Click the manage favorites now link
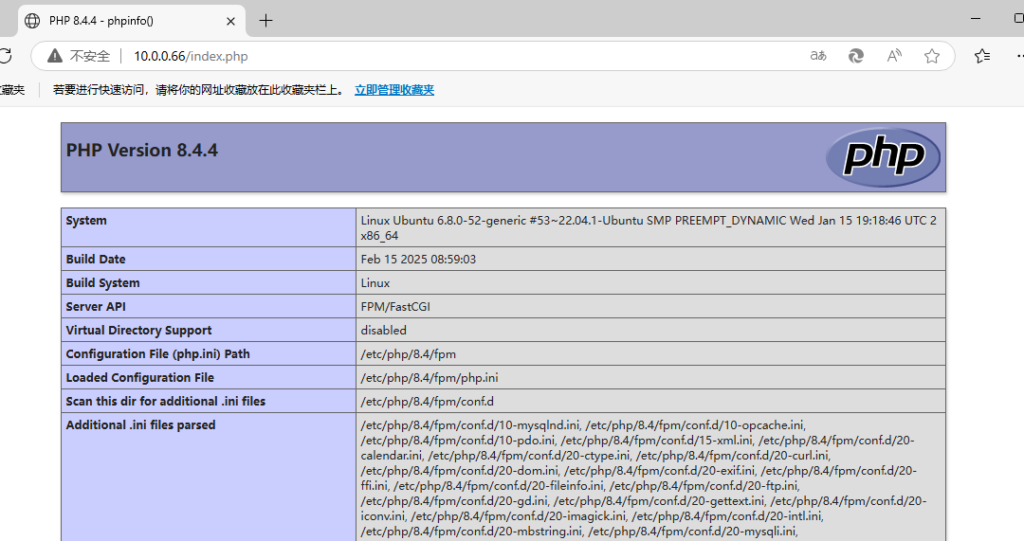This screenshot has width=1024, height=541. (x=394, y=90)
